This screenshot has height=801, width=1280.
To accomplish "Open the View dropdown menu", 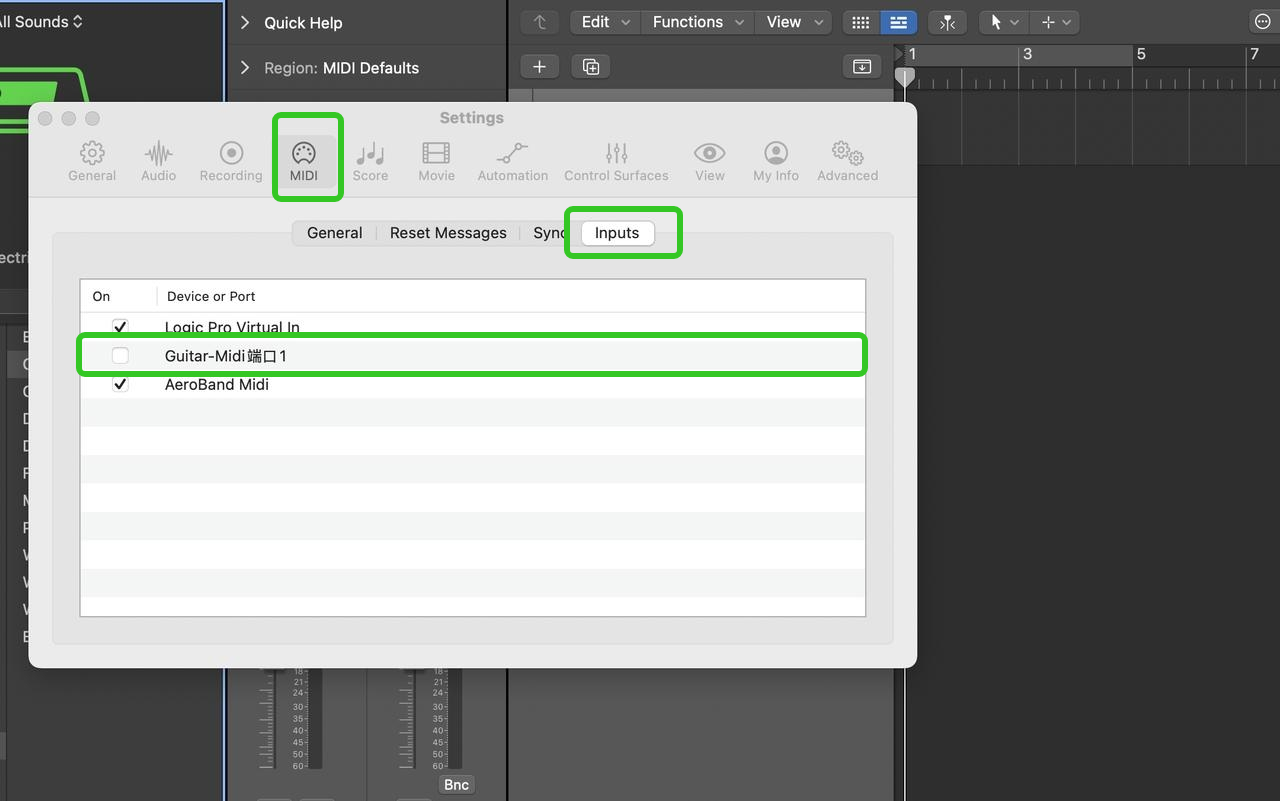I will point(794,22).
